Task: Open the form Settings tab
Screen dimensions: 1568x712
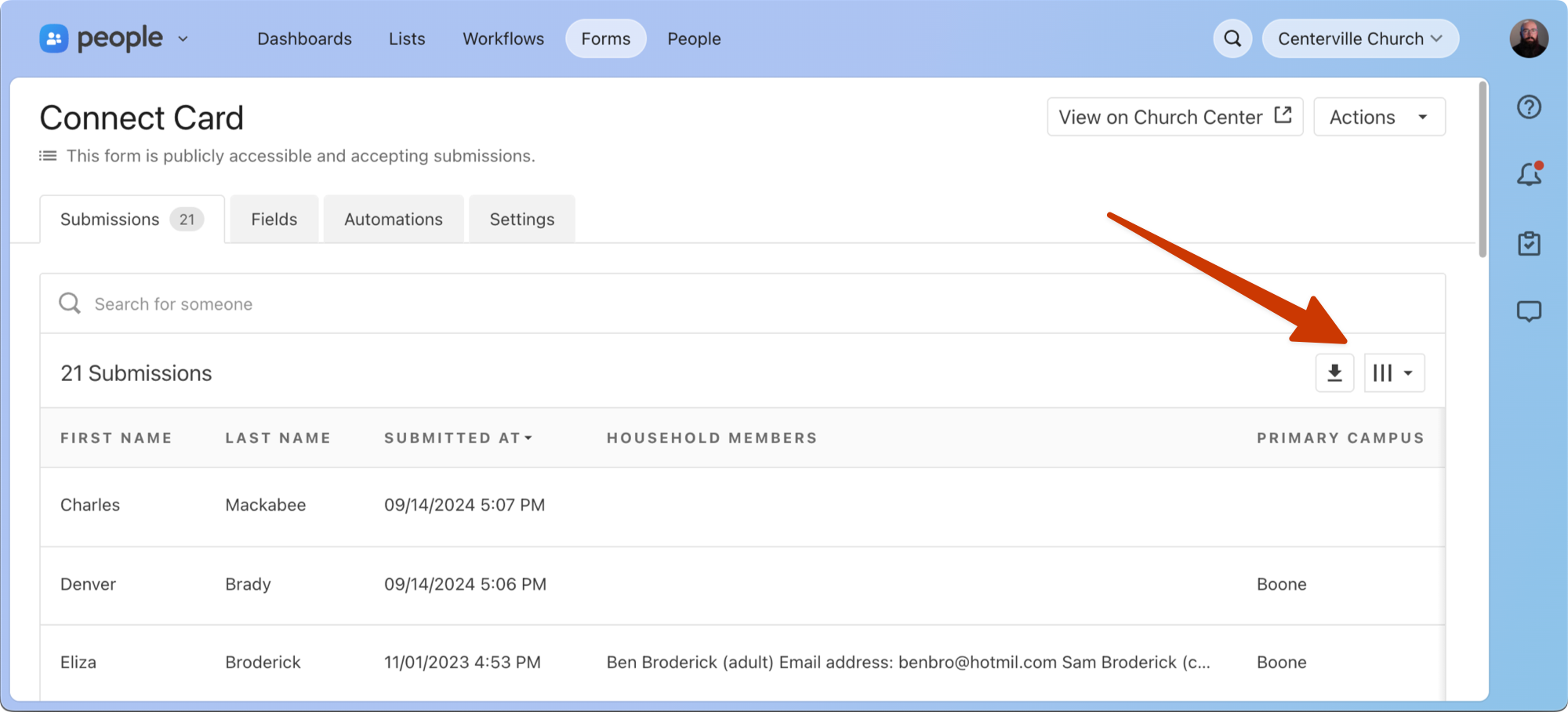Action: [521, 219]
